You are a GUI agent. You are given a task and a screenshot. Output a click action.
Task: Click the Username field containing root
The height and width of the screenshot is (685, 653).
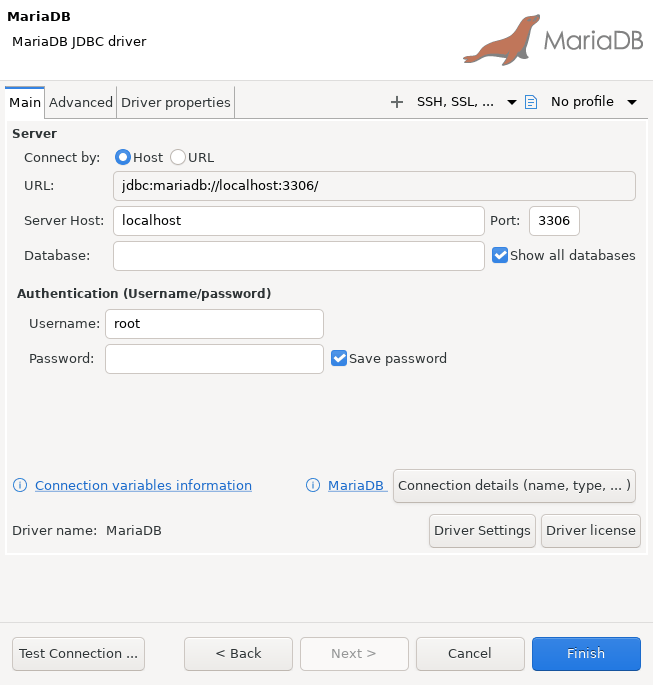(214, 324)
